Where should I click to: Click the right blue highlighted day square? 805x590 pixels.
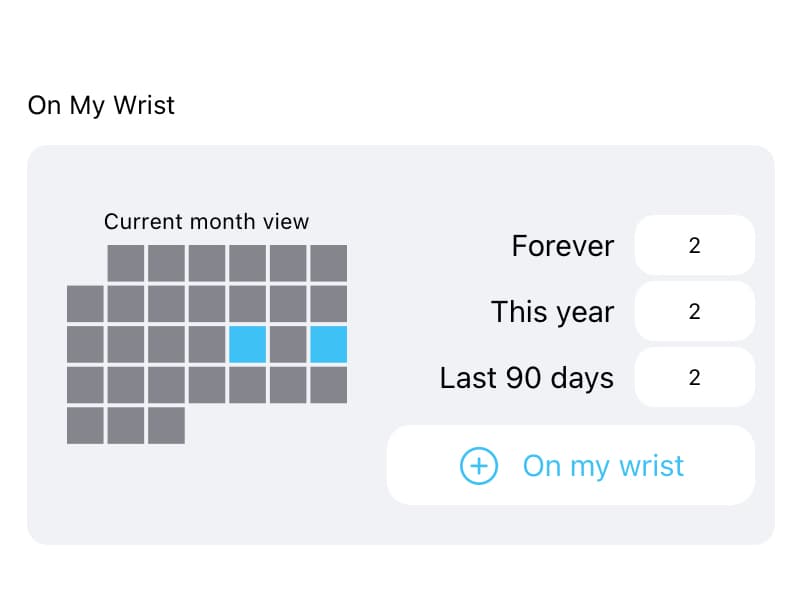click(328, 344)
